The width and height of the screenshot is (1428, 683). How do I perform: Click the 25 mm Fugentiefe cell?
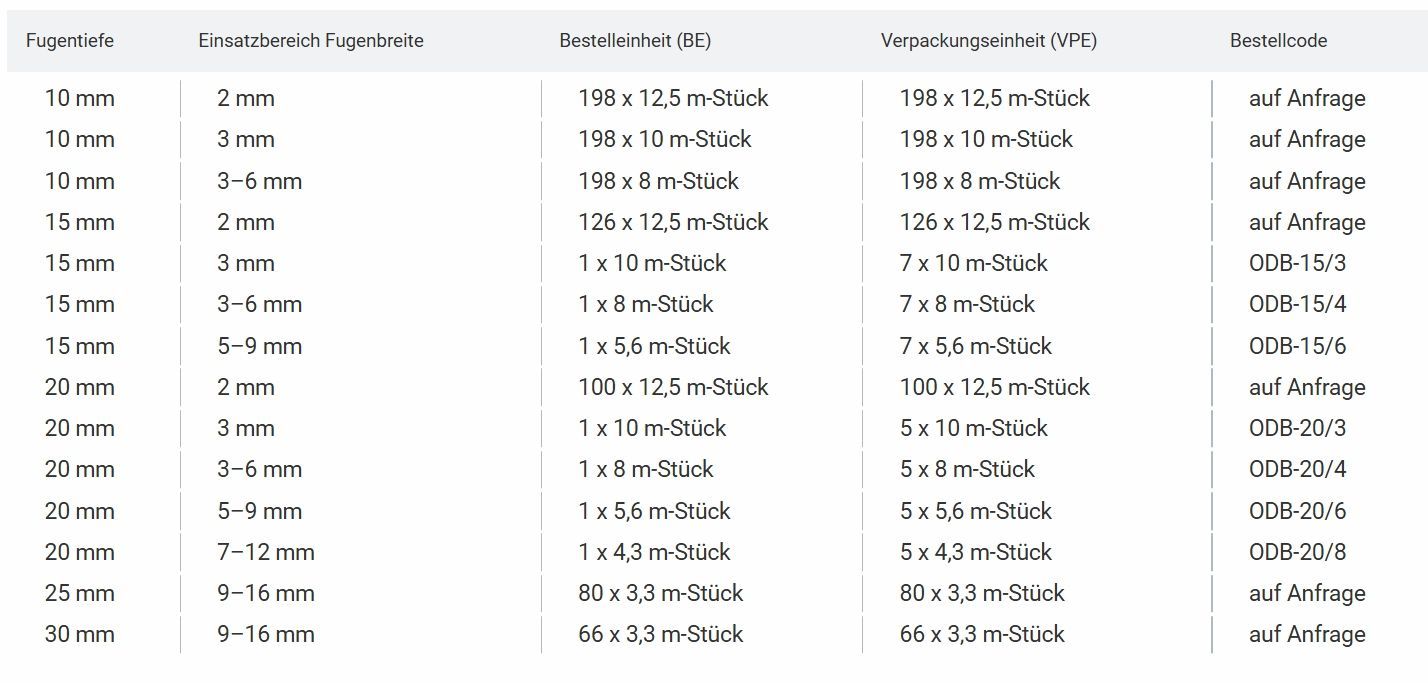click(80, 593)
